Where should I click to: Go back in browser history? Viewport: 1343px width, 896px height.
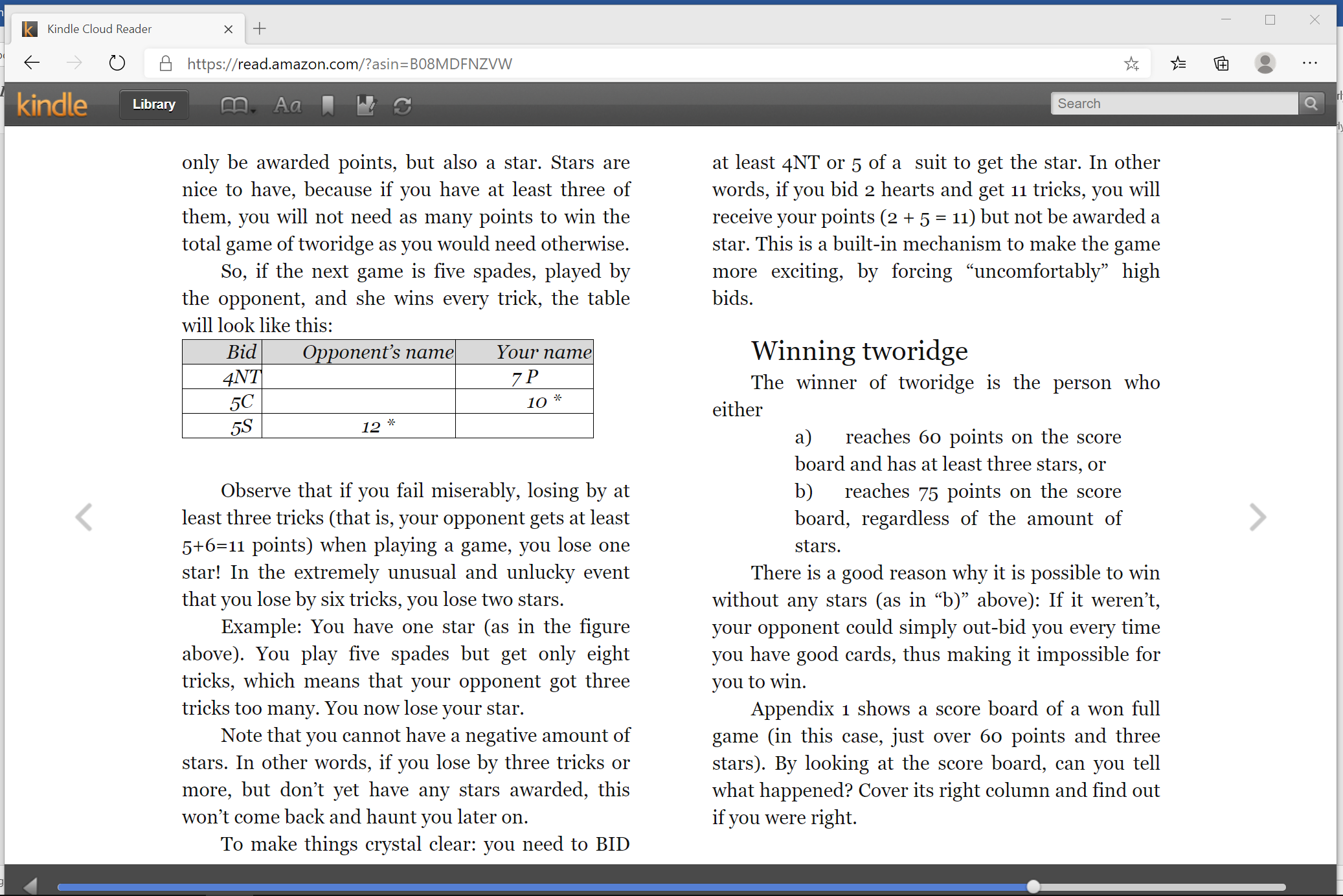(32, 63)
